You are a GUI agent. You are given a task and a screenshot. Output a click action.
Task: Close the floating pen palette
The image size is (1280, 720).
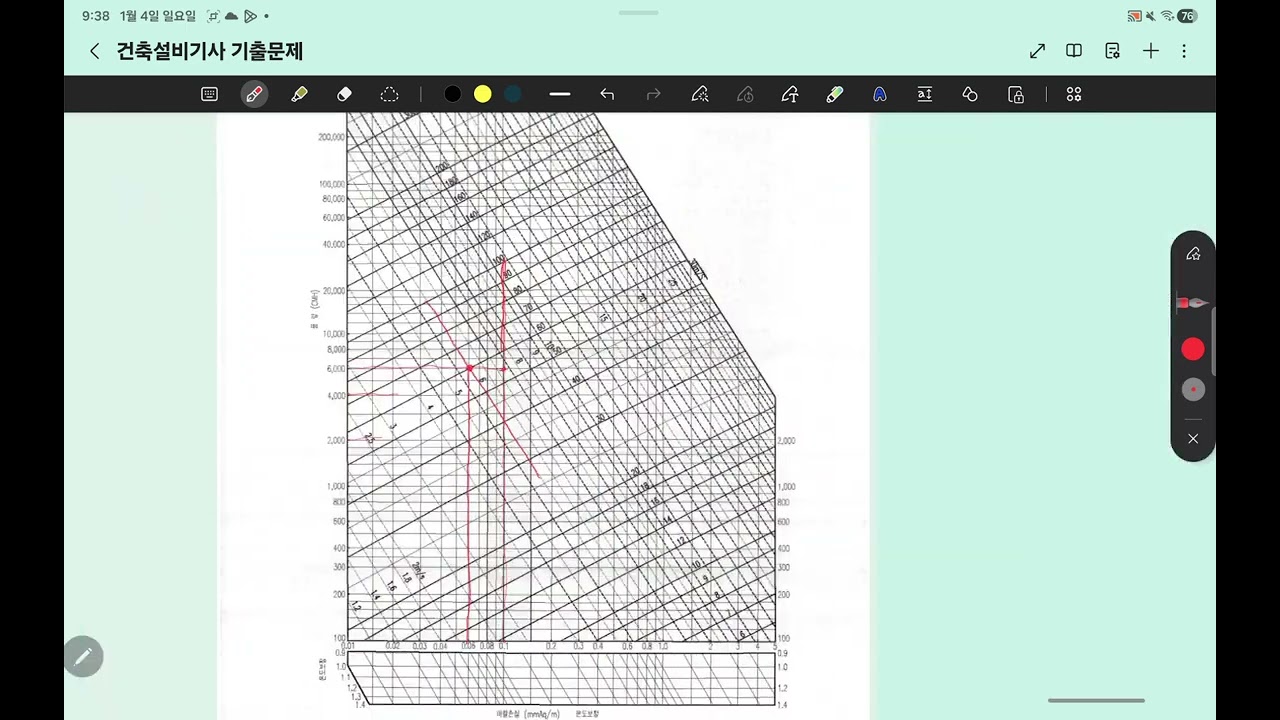(1193, 439)
